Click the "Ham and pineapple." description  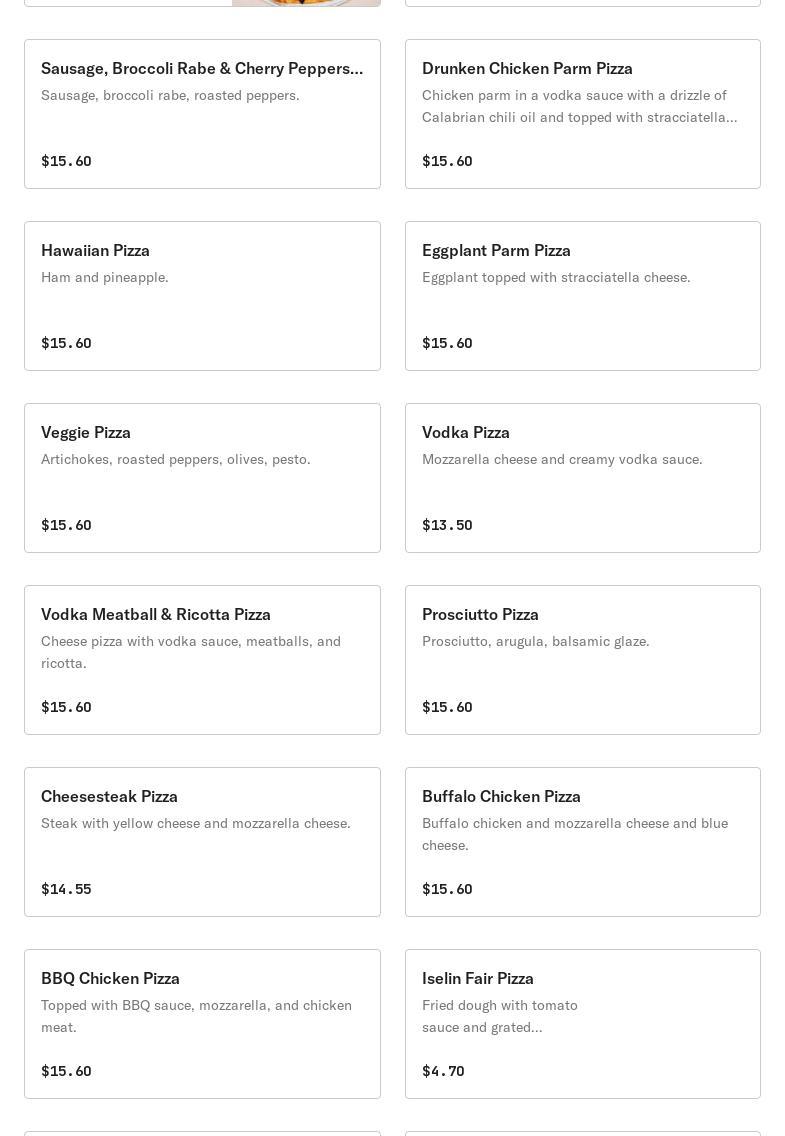click(x=105, y=277)
